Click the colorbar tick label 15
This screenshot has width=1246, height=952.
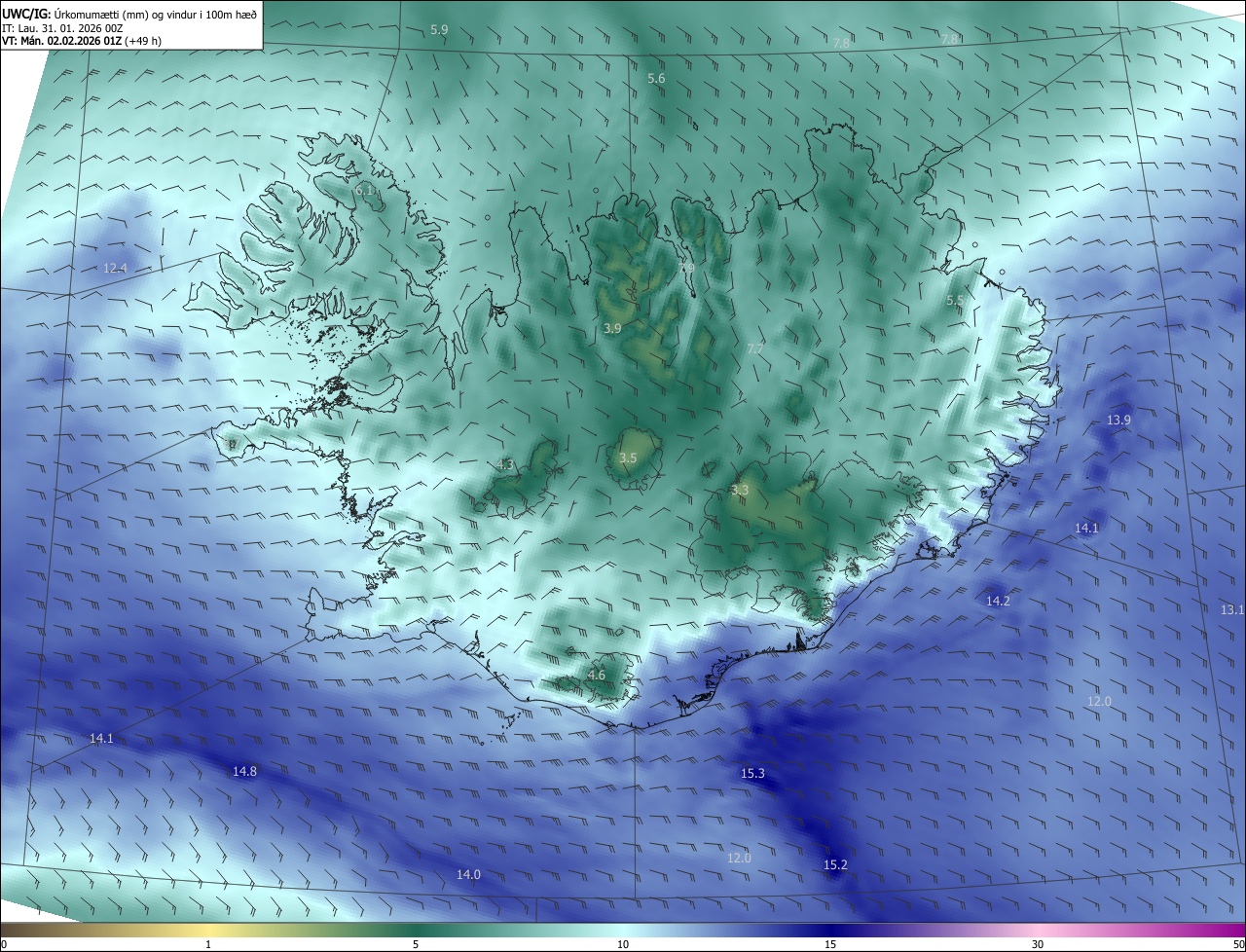pyautogui.click(x=830, y=944)
